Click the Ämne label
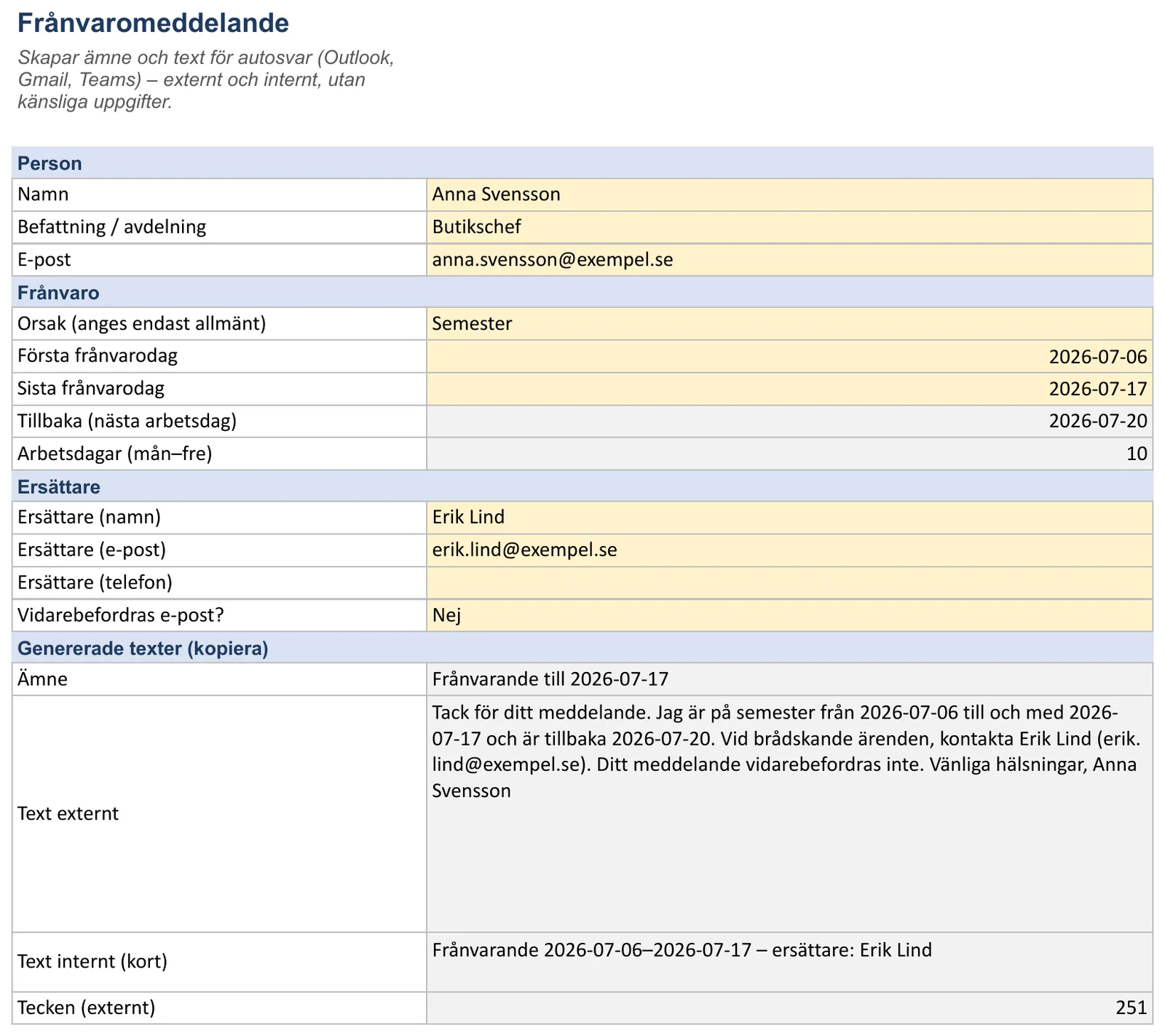Image resolution: width=1165 pixels, height=1036 pixels. coord(42,679)
